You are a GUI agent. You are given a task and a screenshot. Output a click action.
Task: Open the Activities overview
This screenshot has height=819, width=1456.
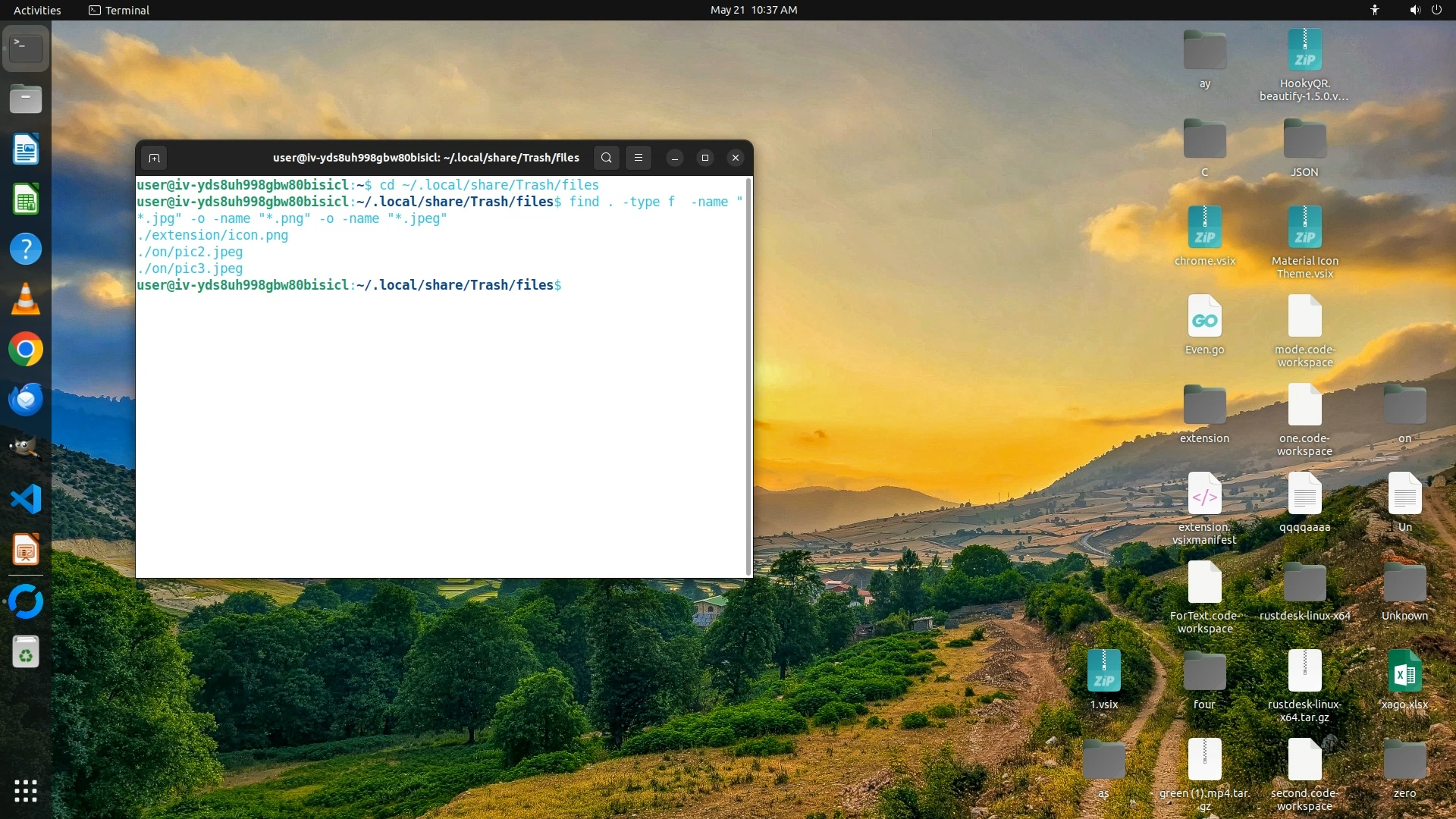pyautogui.click(x=37, y=10)
